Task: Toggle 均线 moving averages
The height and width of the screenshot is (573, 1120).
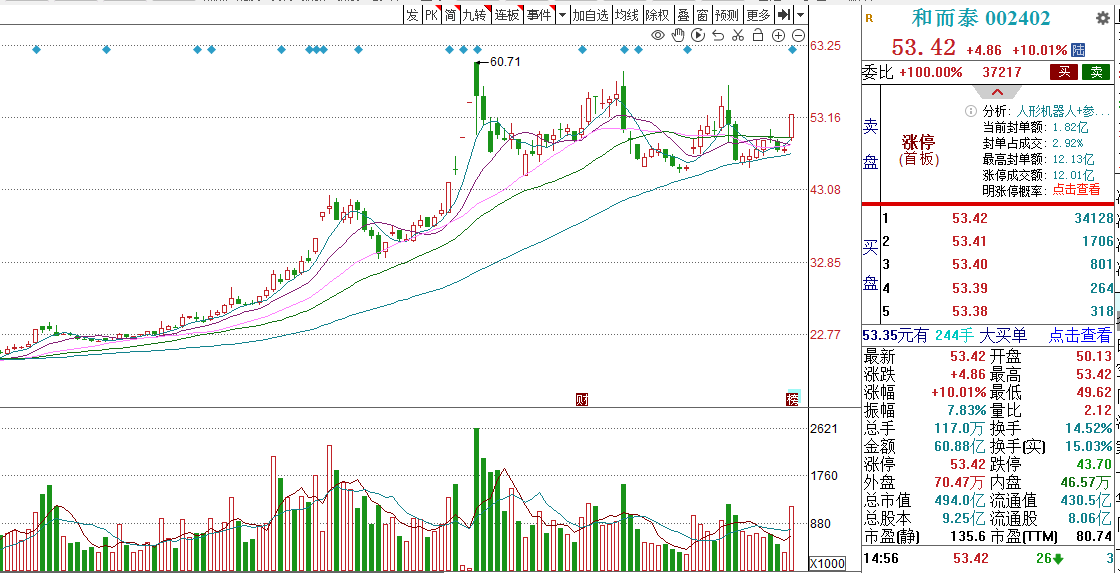Action: click(x=627, y=15)
